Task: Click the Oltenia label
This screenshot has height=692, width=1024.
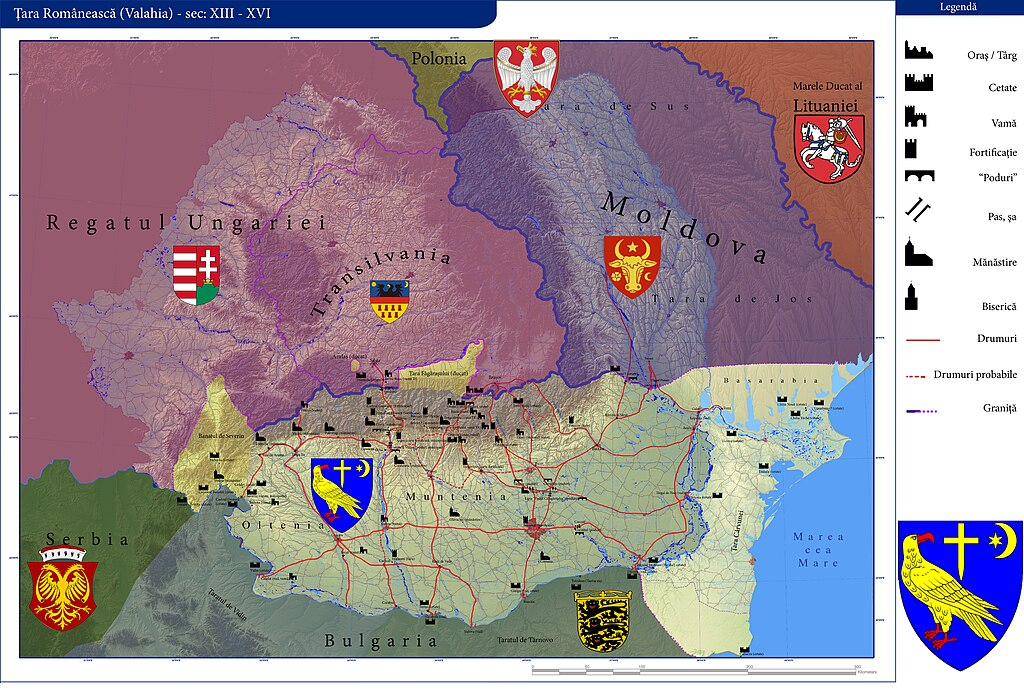Action: pos(283,525)
